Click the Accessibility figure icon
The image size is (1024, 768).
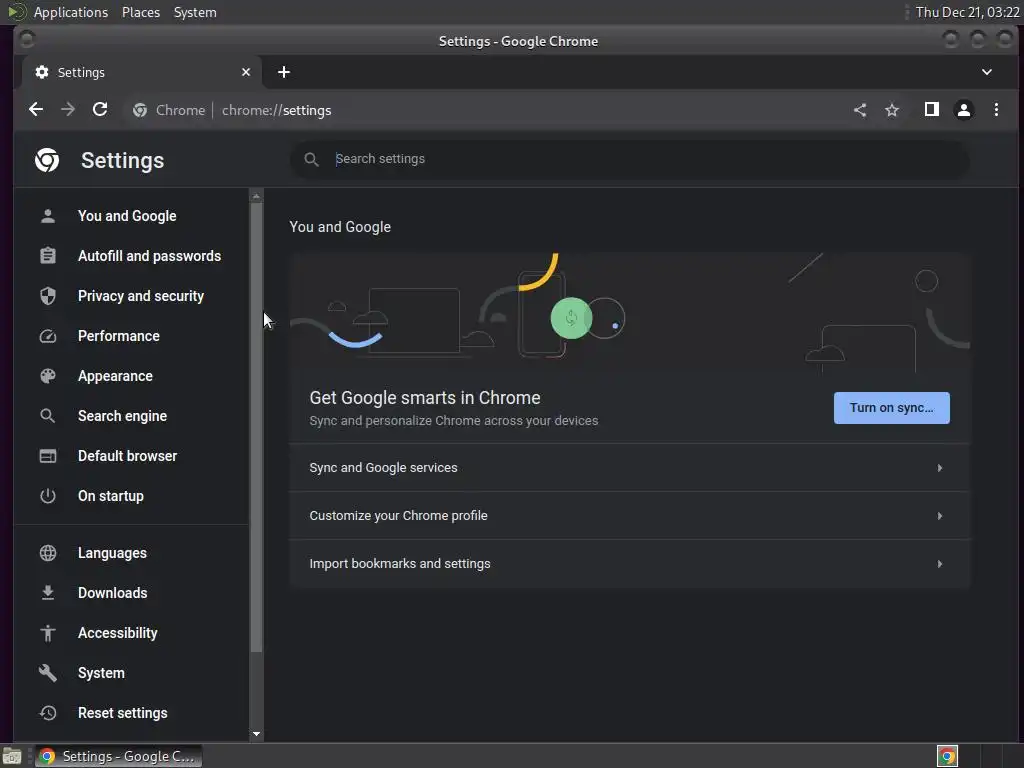[x=48, y=632]
